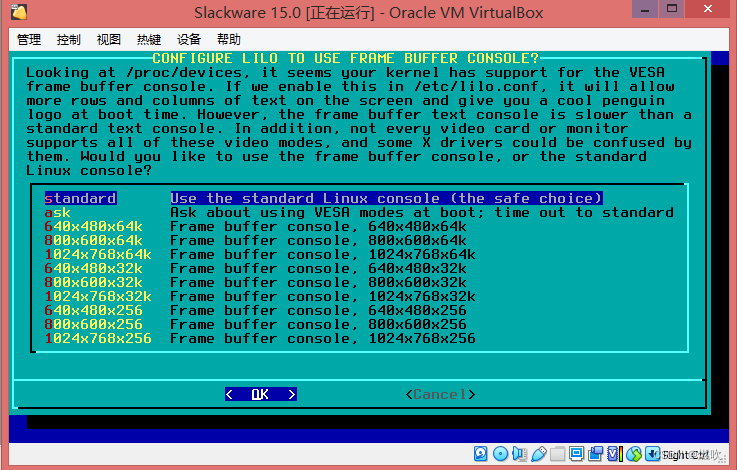Click the display monitor status icon
The width and height of the screenshot is (737, 470).
tap(576, 454)
